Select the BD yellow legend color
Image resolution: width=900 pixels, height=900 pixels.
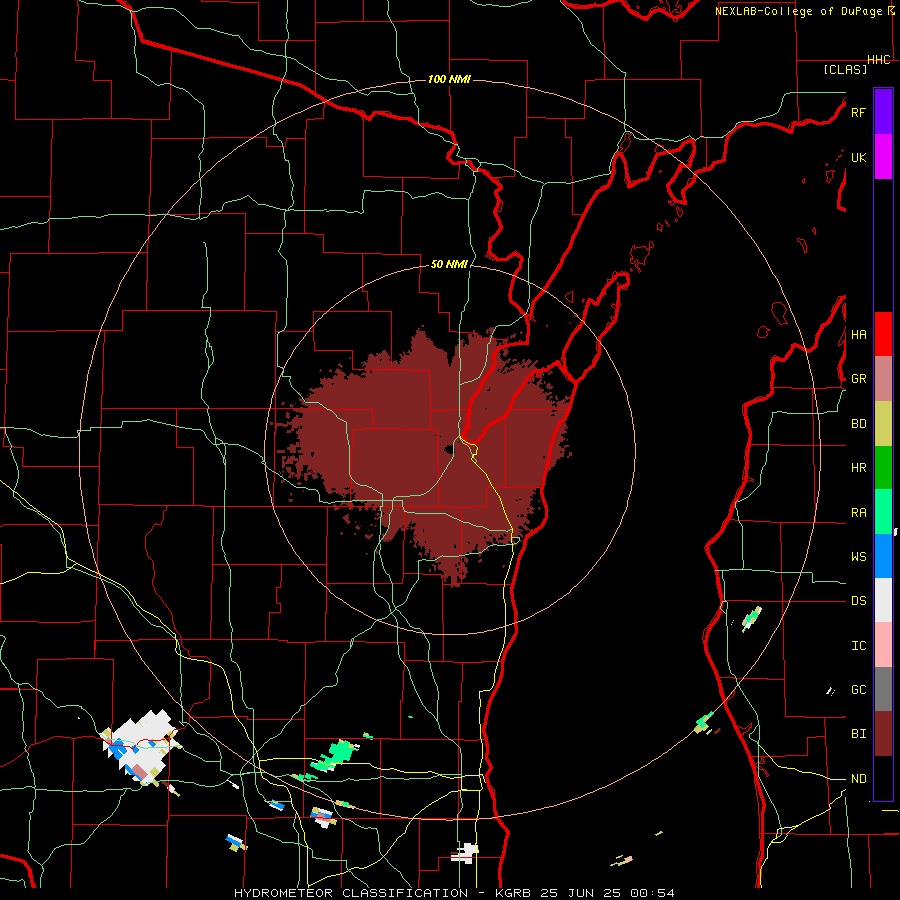[x=883, y=424]
